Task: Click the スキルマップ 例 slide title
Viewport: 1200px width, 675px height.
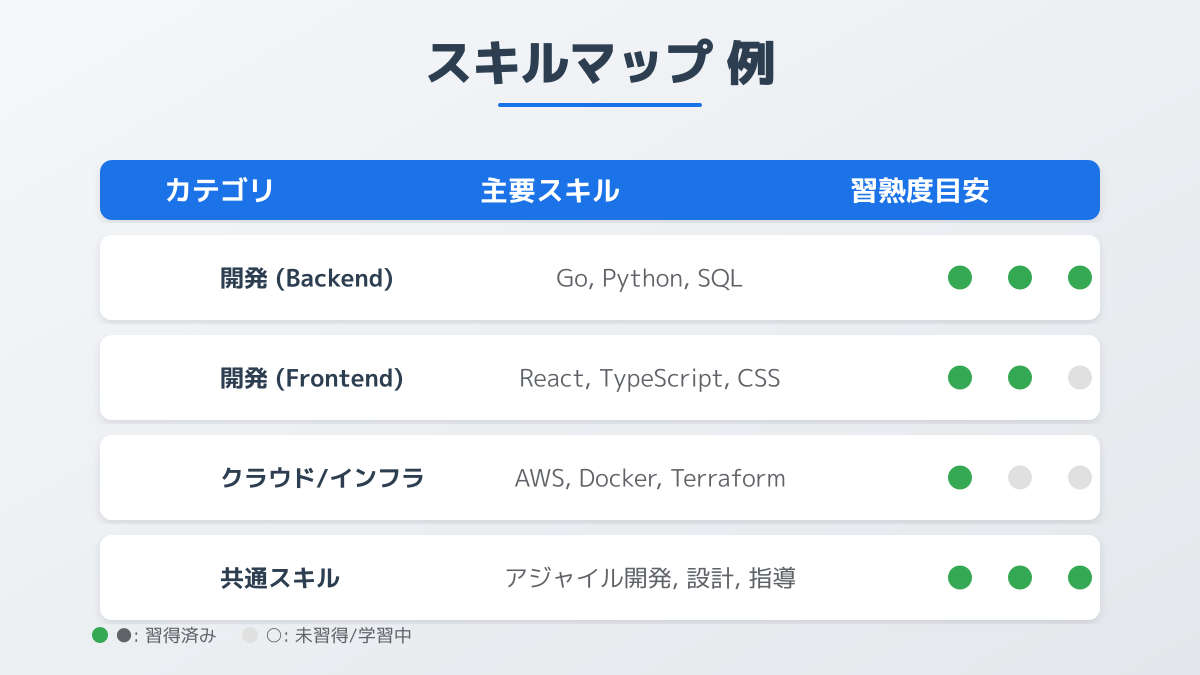Action: [x=600, y=65]
